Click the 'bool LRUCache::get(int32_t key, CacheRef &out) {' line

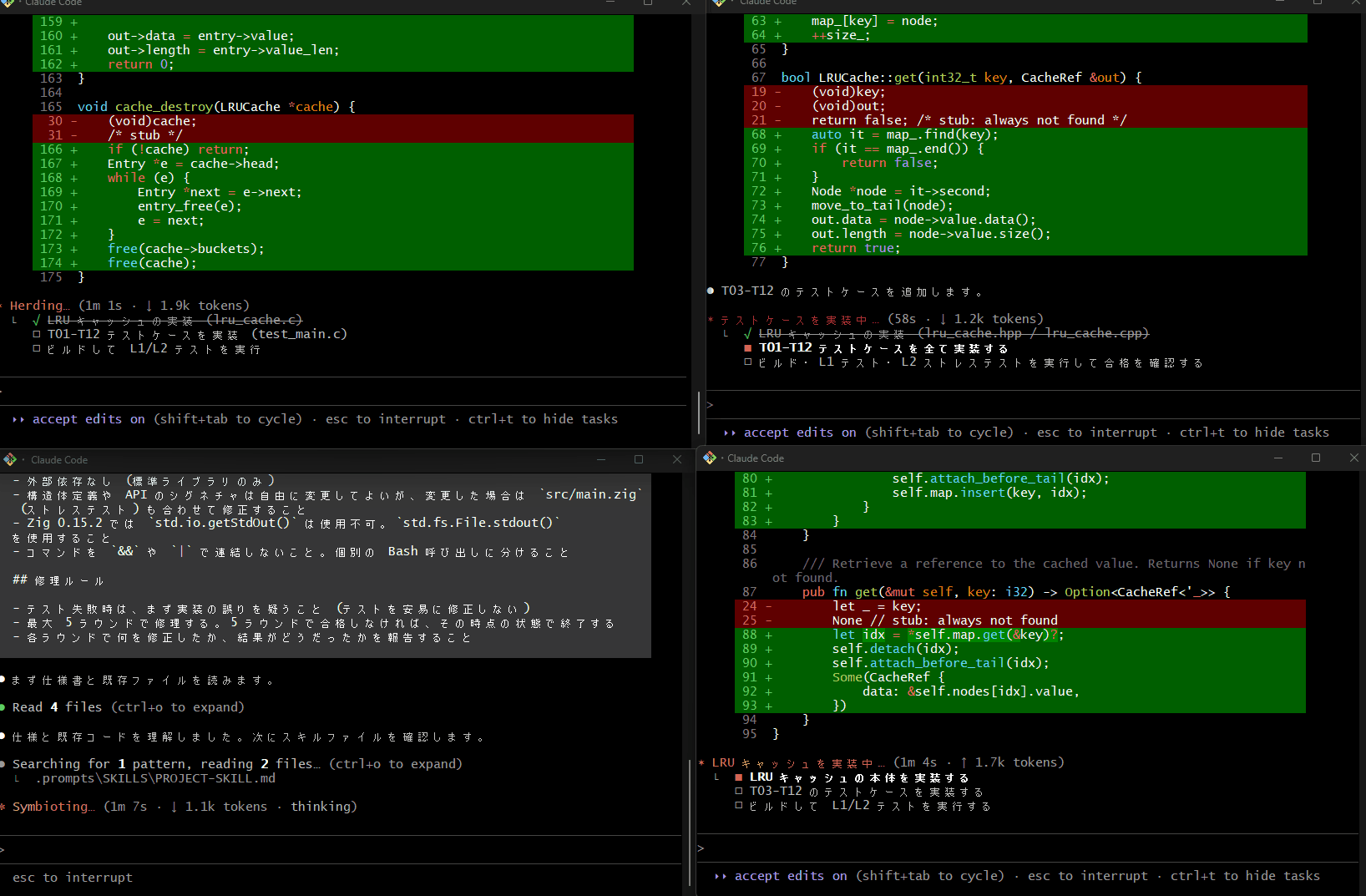961,78
